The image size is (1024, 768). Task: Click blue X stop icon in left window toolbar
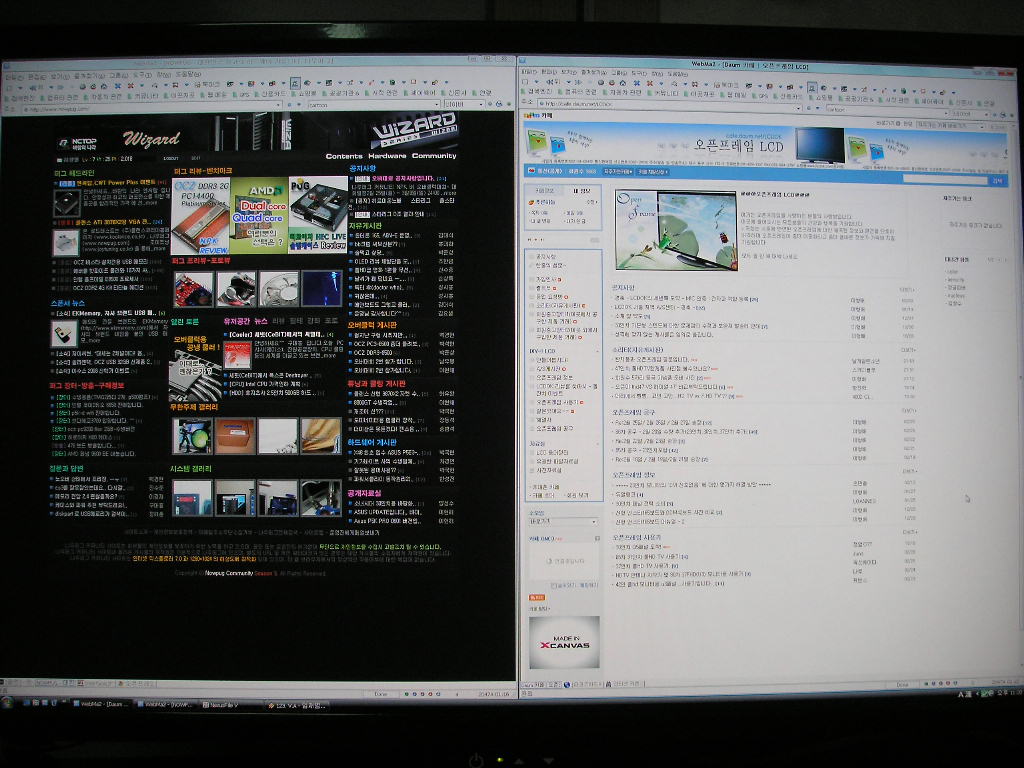pyautogui.click(x=117, y=86)
